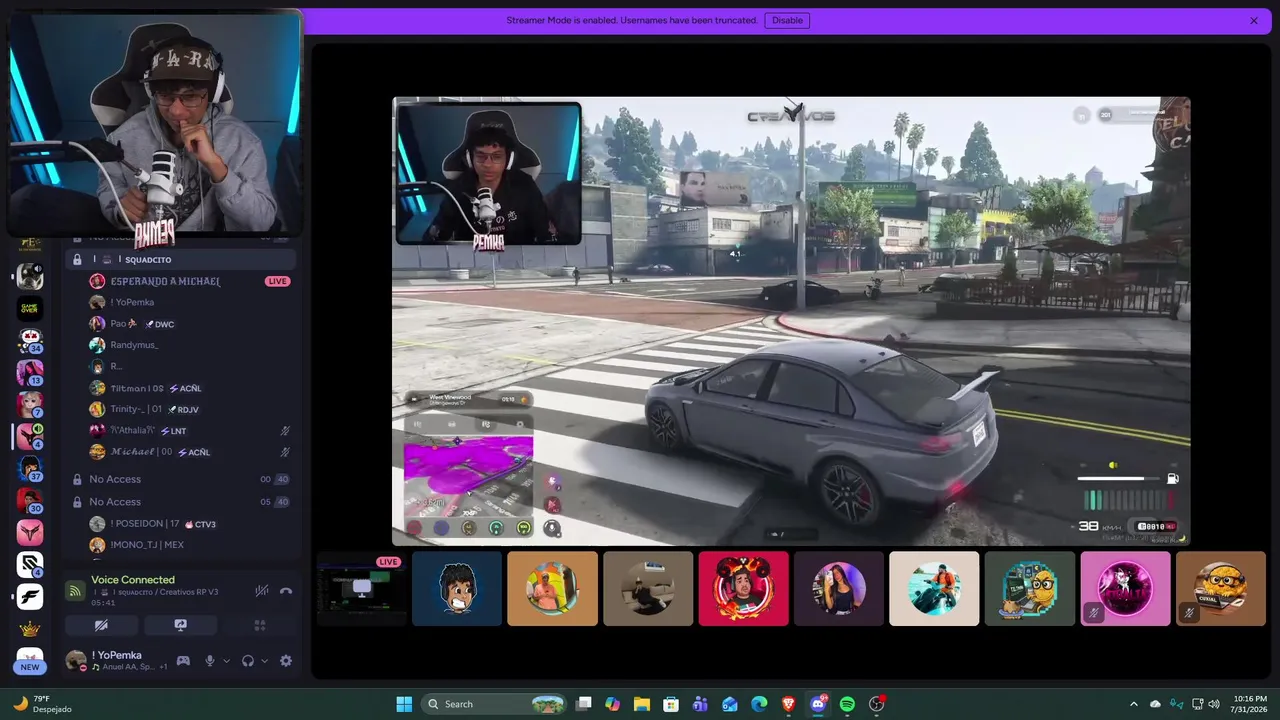Open Outlook from the taskbar
Image resolution: width=1280 pixels, height=720 pixels.
click(x=730, y=704)
